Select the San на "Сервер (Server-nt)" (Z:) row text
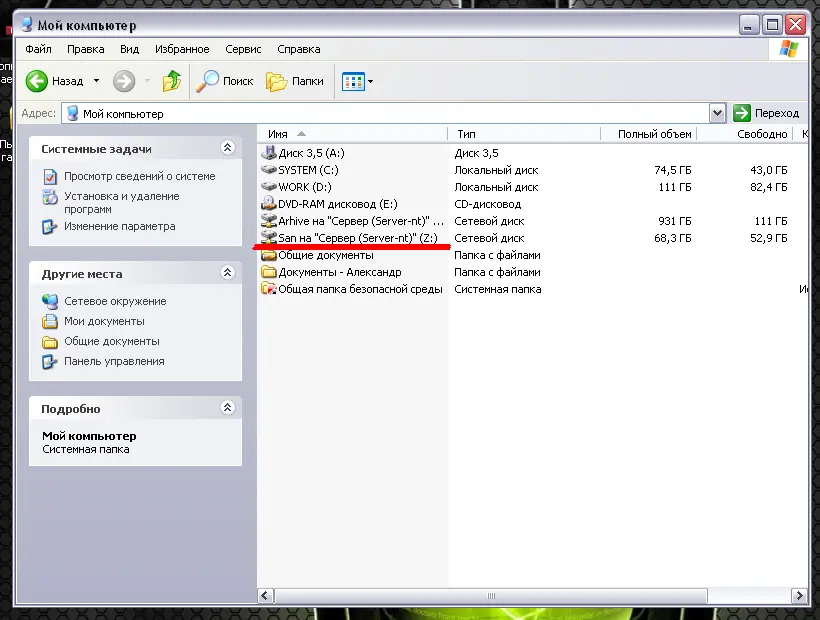The height and width of the screenshot is (620, 820). [358, 238]
